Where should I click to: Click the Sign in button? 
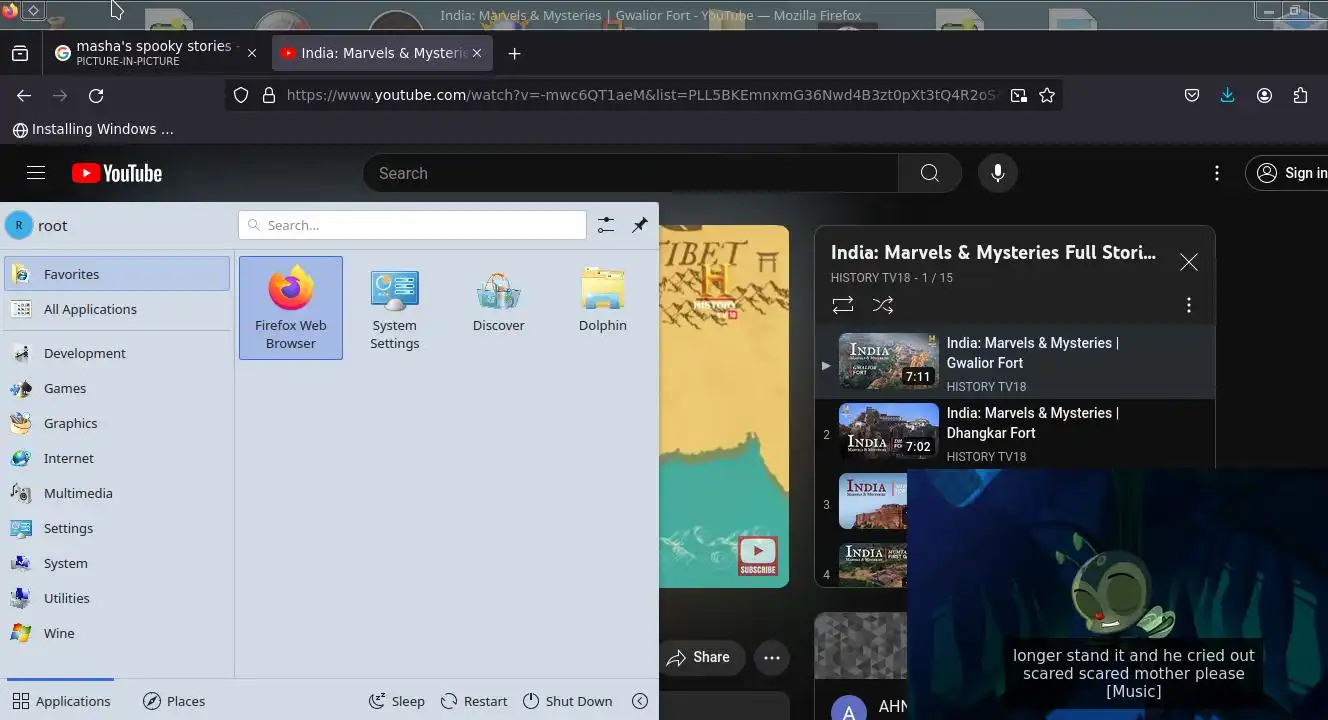[x=1287, y=173]
